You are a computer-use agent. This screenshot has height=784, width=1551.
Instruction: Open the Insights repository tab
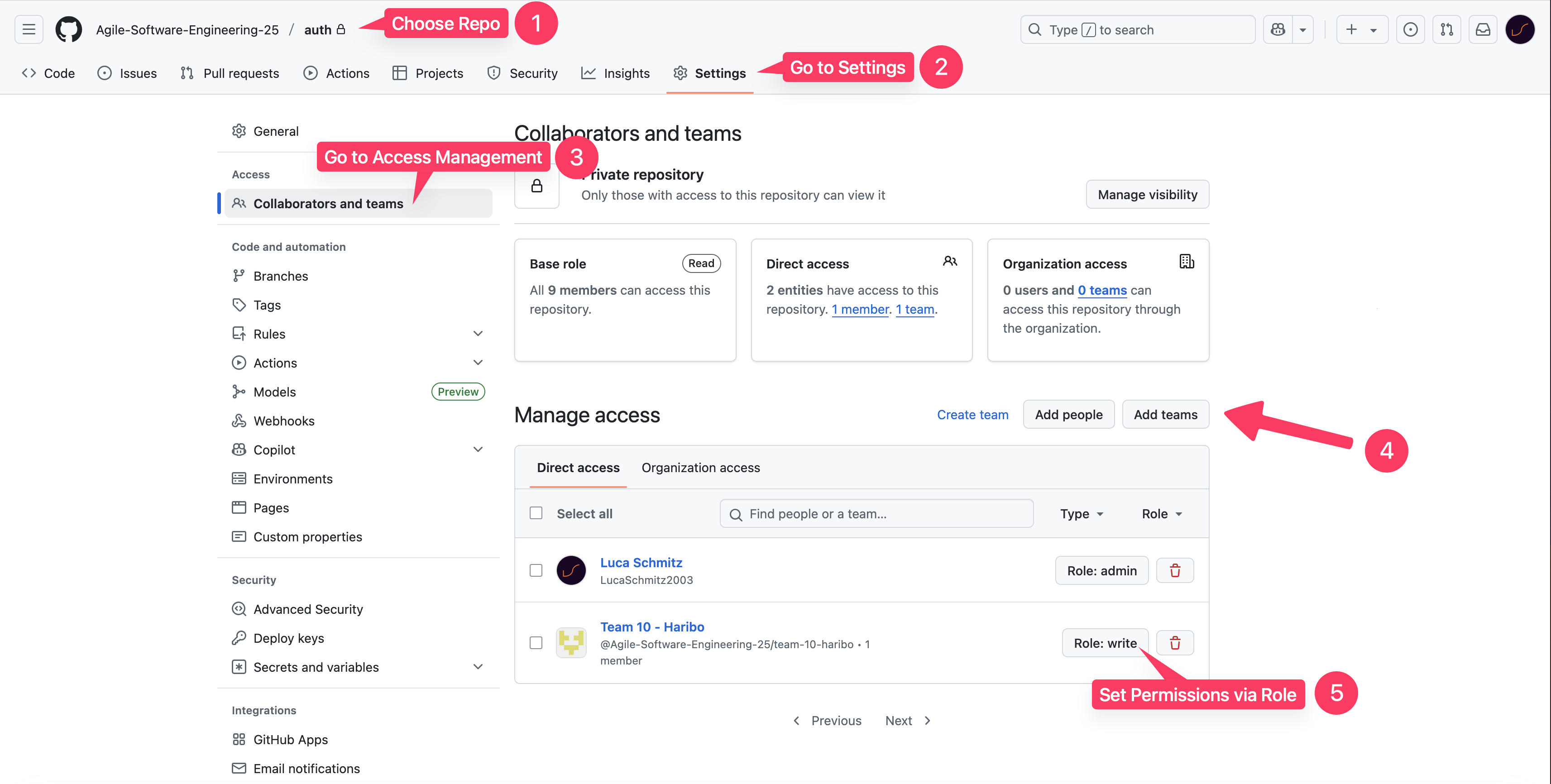tap(615, 73)
